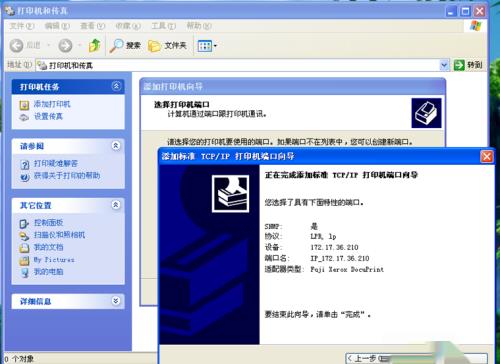This screenshot has height=364, width=500.
Task: Open 打印疑难解答 help link
Action: 56,163
